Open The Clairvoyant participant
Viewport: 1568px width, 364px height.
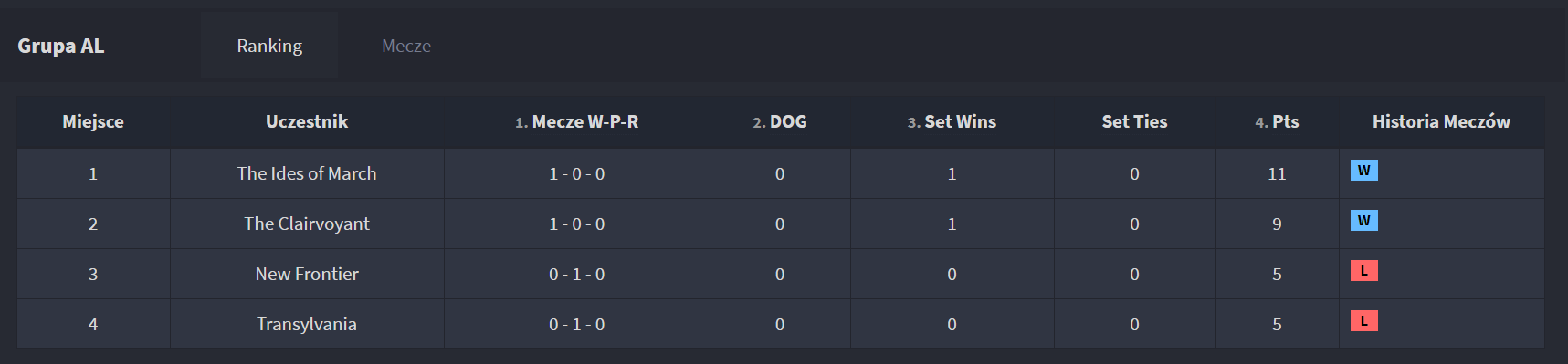click(x=307, y=224)
